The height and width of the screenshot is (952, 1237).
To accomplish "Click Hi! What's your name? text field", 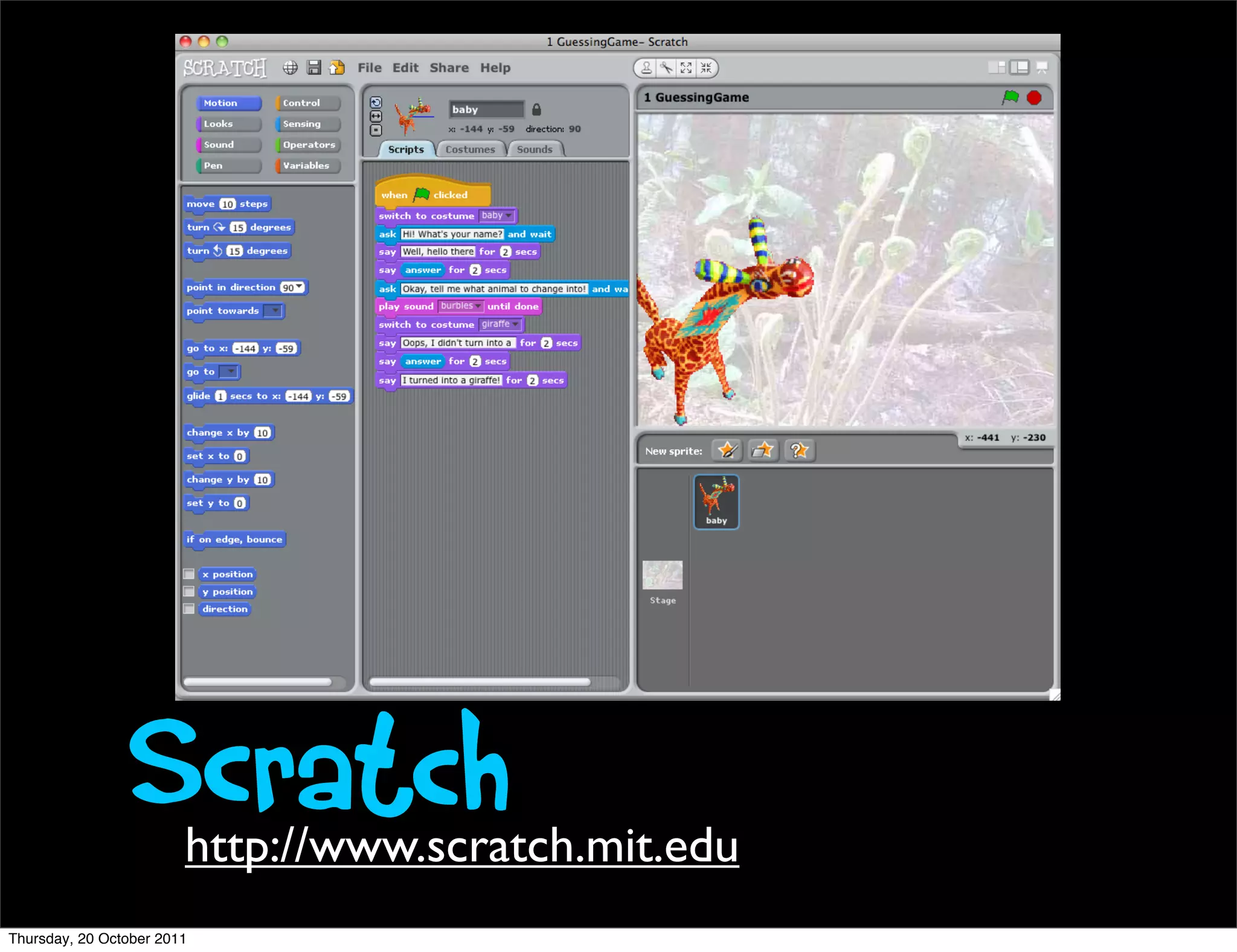I will (452, 234).
